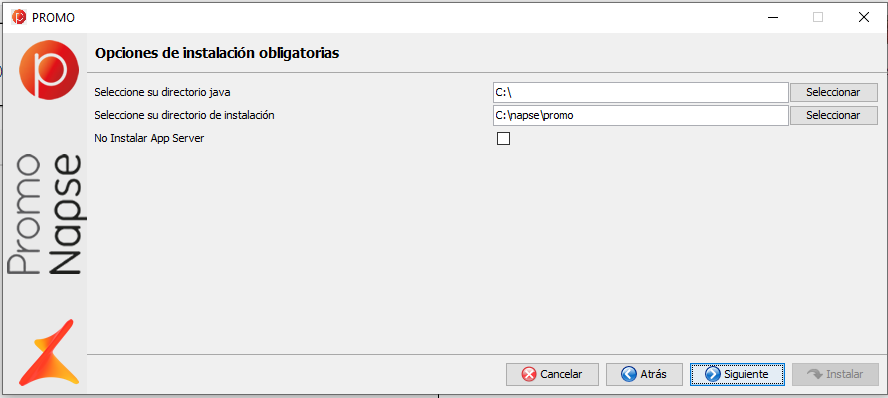Click the red X icon on Cancelar
This screenshot has width=888, height=398.
(528, 374)
